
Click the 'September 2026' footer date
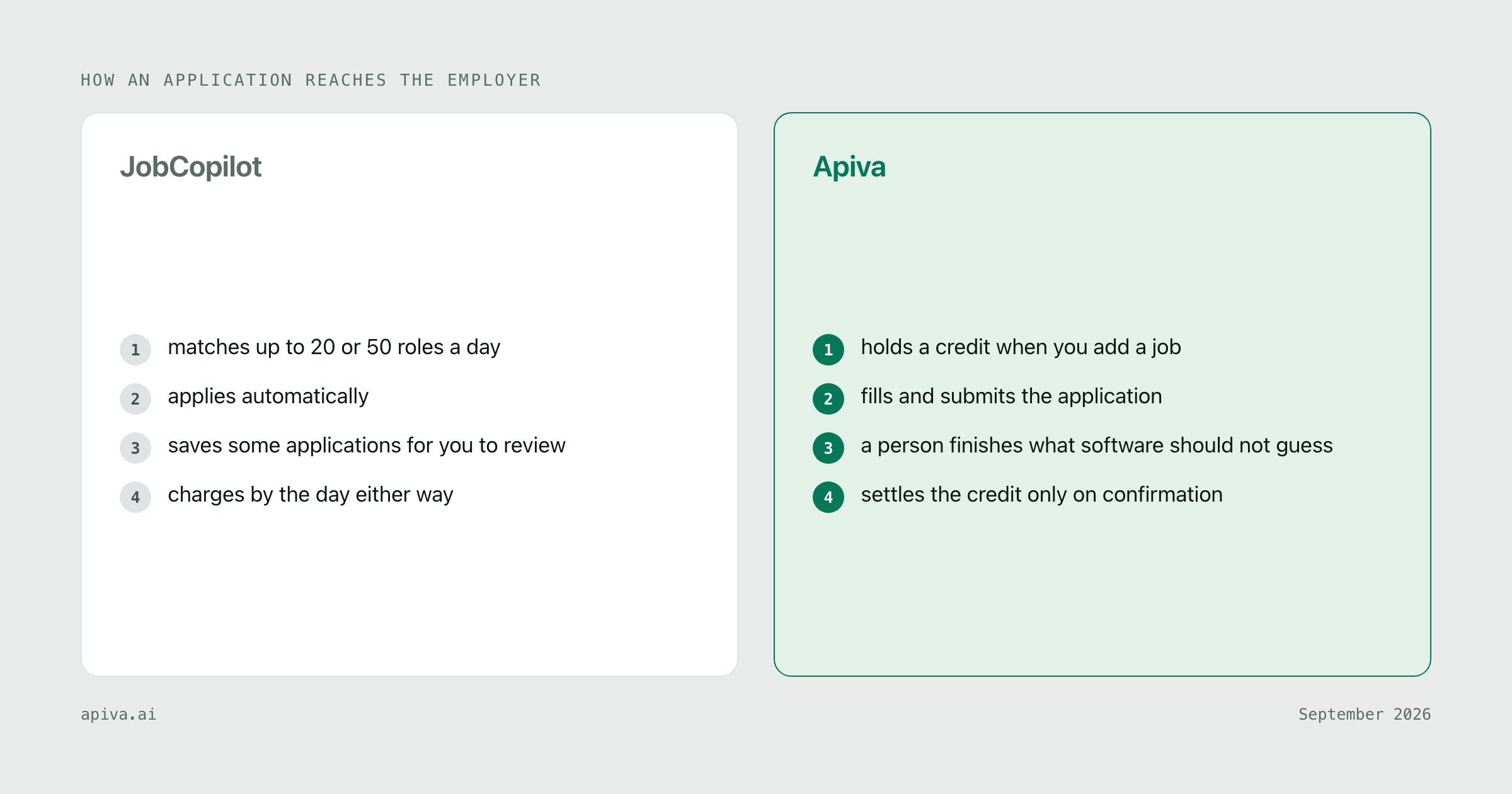(1365, 714)
